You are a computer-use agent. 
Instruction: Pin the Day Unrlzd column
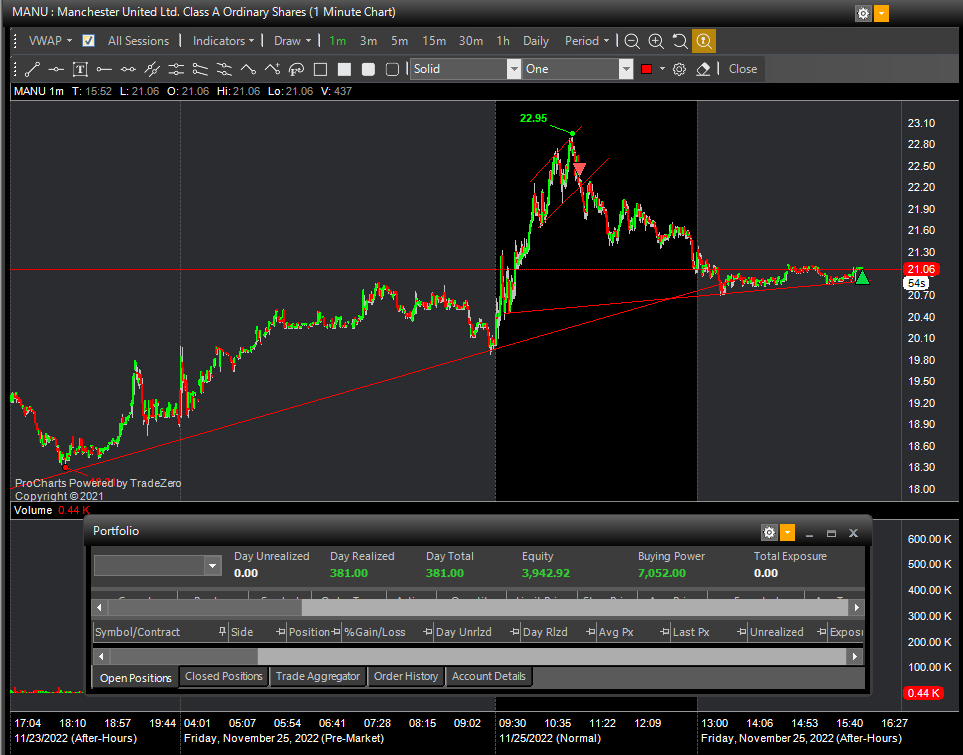pyautogui.click(x=515, y=632)
